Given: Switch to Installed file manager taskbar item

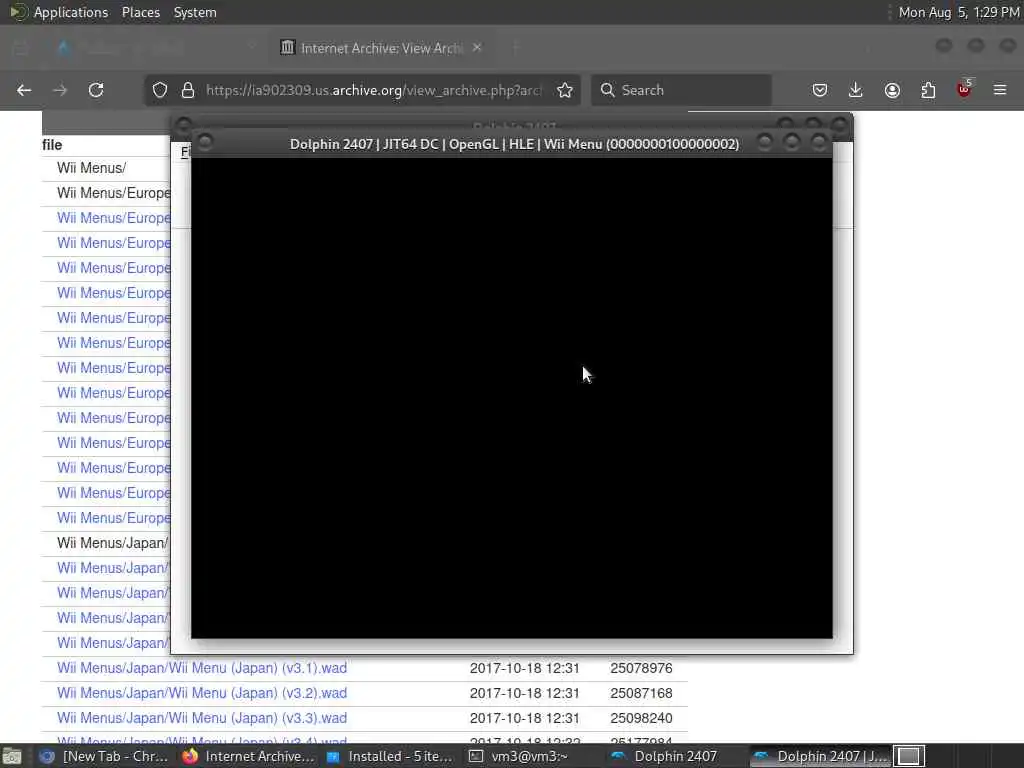Looking at the screenshot, I should coord(390,756).
